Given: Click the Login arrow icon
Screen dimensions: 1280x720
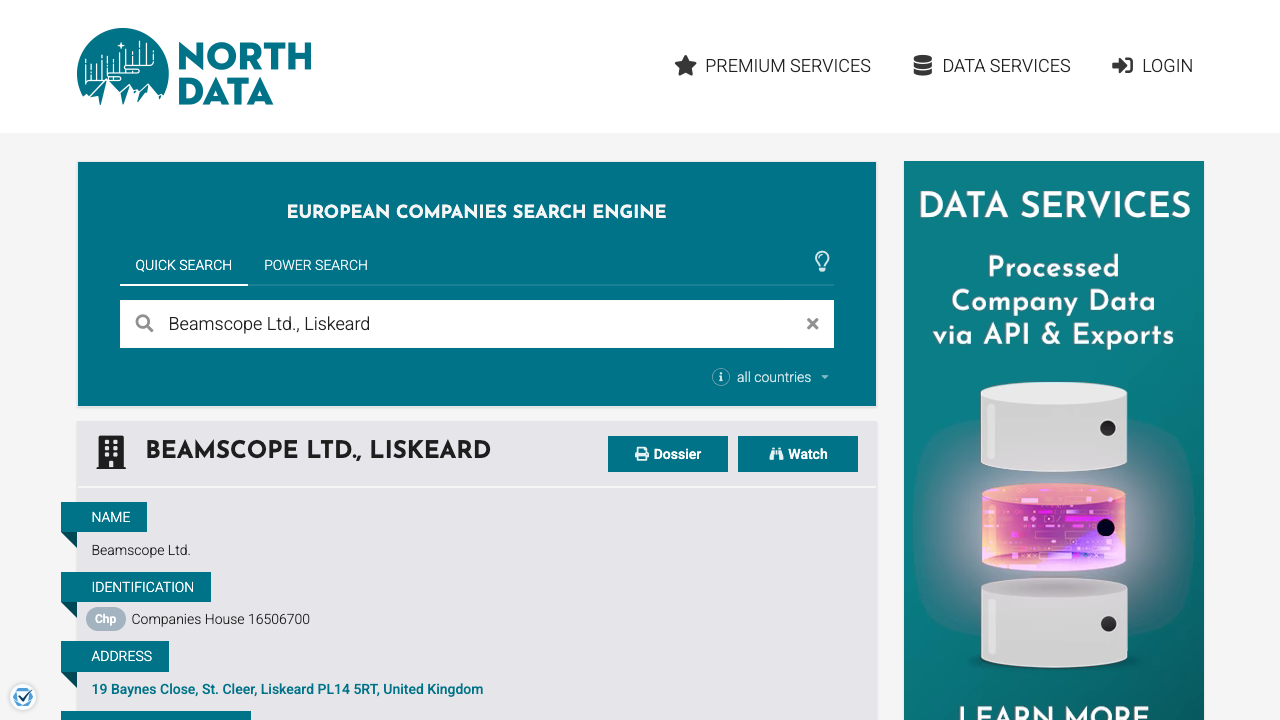Looking at the screenshot, I should (x=1123, y=65).
